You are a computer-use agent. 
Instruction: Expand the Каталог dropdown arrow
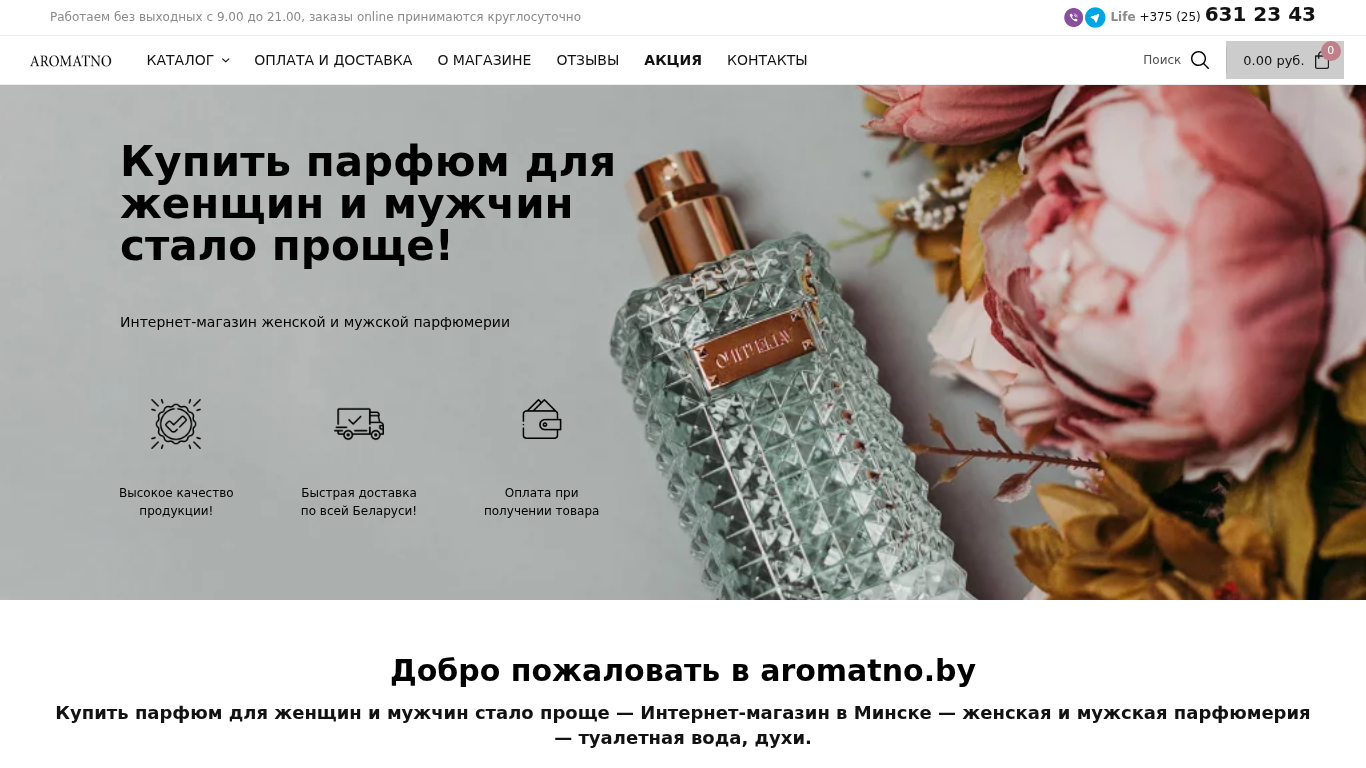pyautogui.click(x=225, y=60)
